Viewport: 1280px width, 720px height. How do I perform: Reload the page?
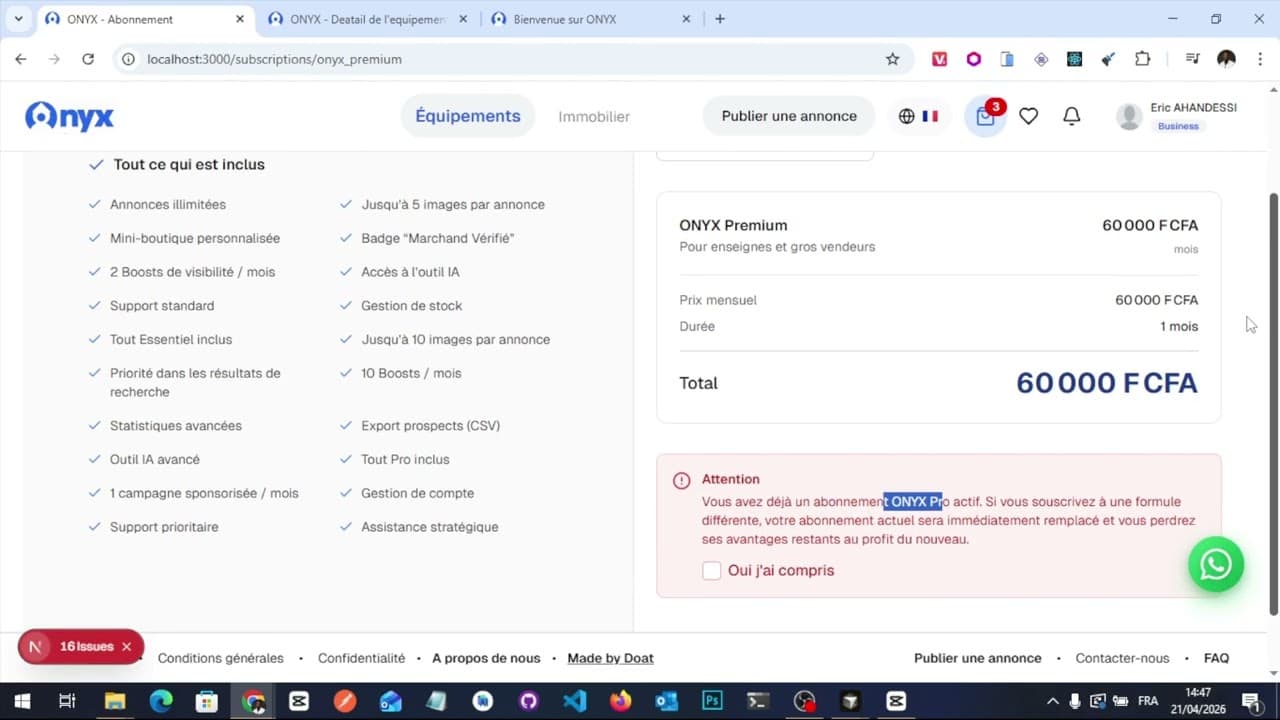pyautogui.click(x=88, y=59)
